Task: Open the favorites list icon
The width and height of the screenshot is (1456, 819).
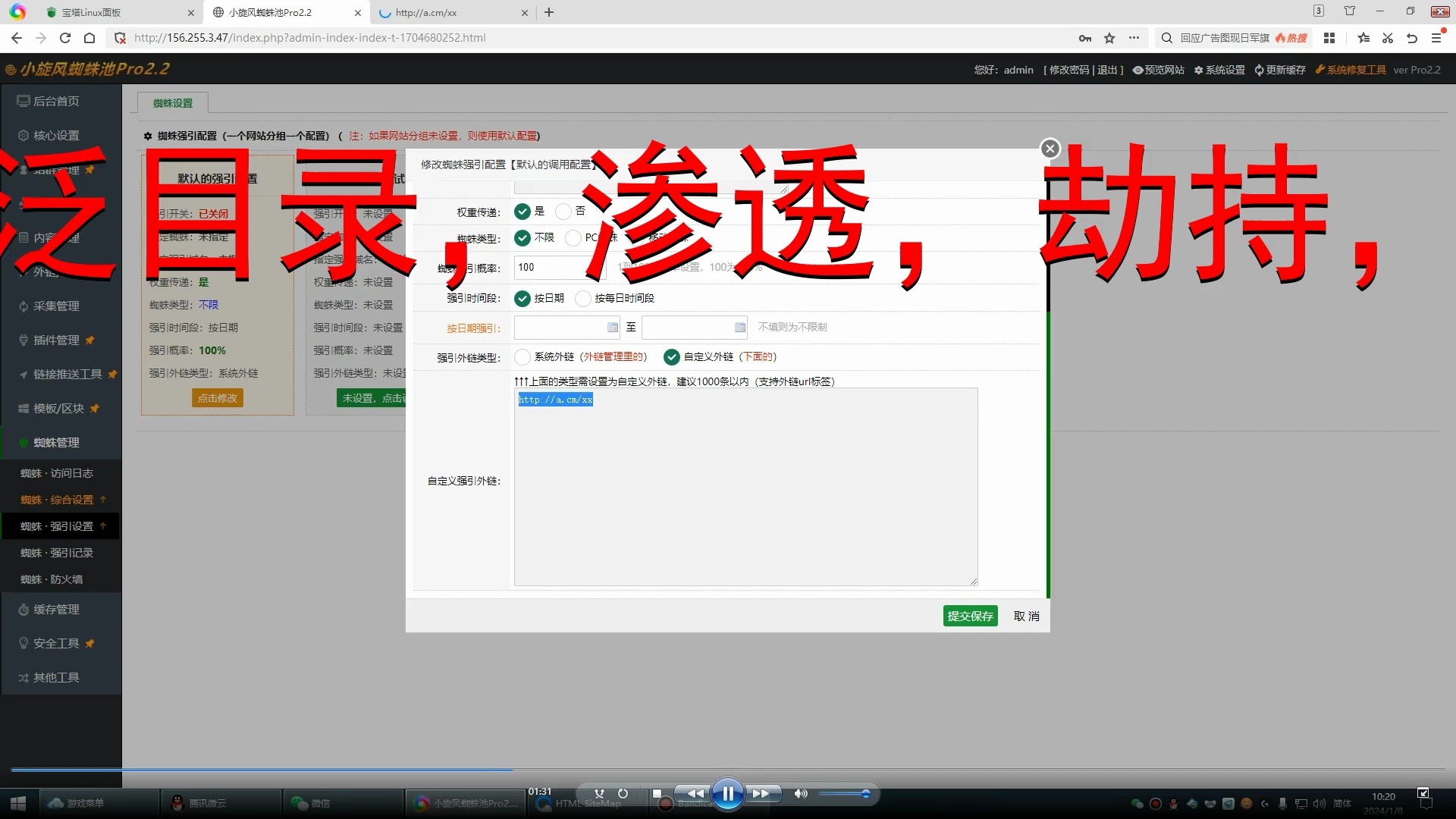Action: coord(1363,38)
